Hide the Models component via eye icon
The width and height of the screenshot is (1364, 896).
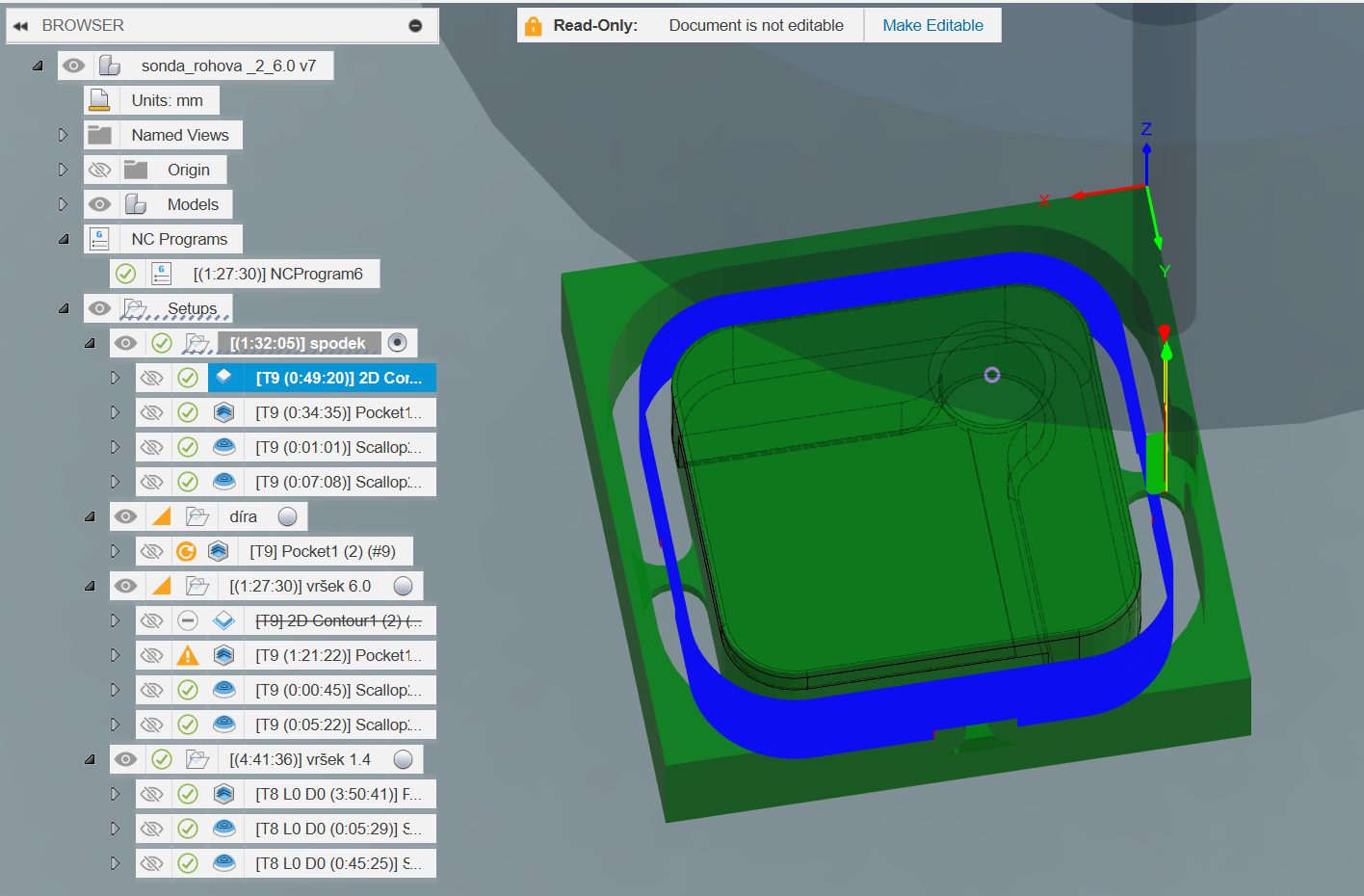(x=99, y=204)
